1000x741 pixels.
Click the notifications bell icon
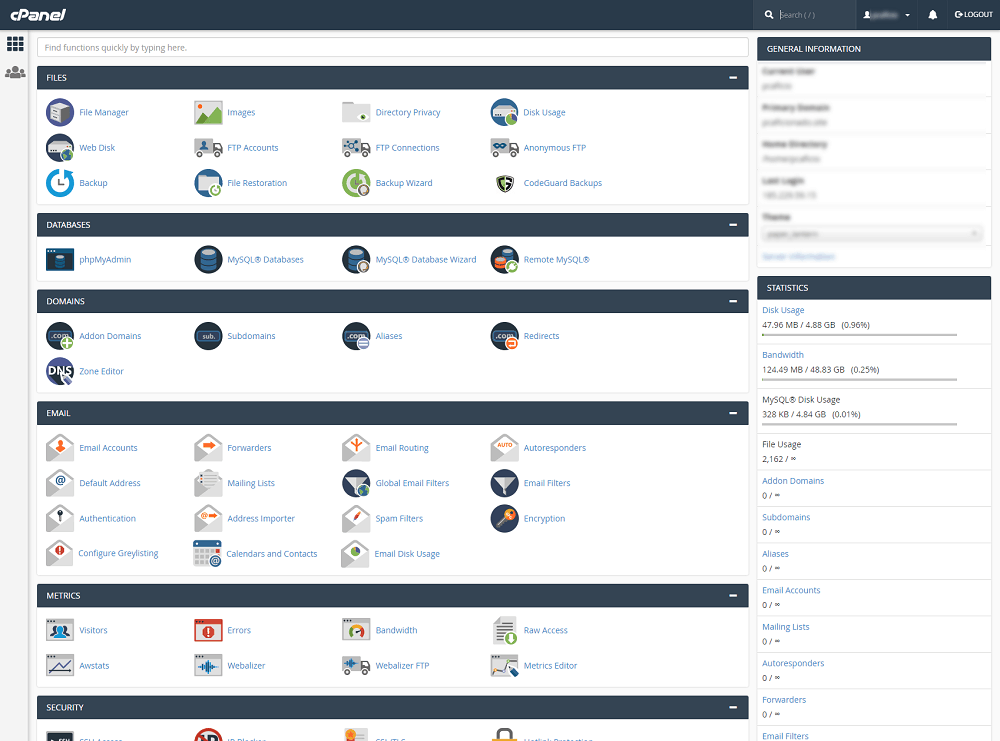click(x=932, y=15)
